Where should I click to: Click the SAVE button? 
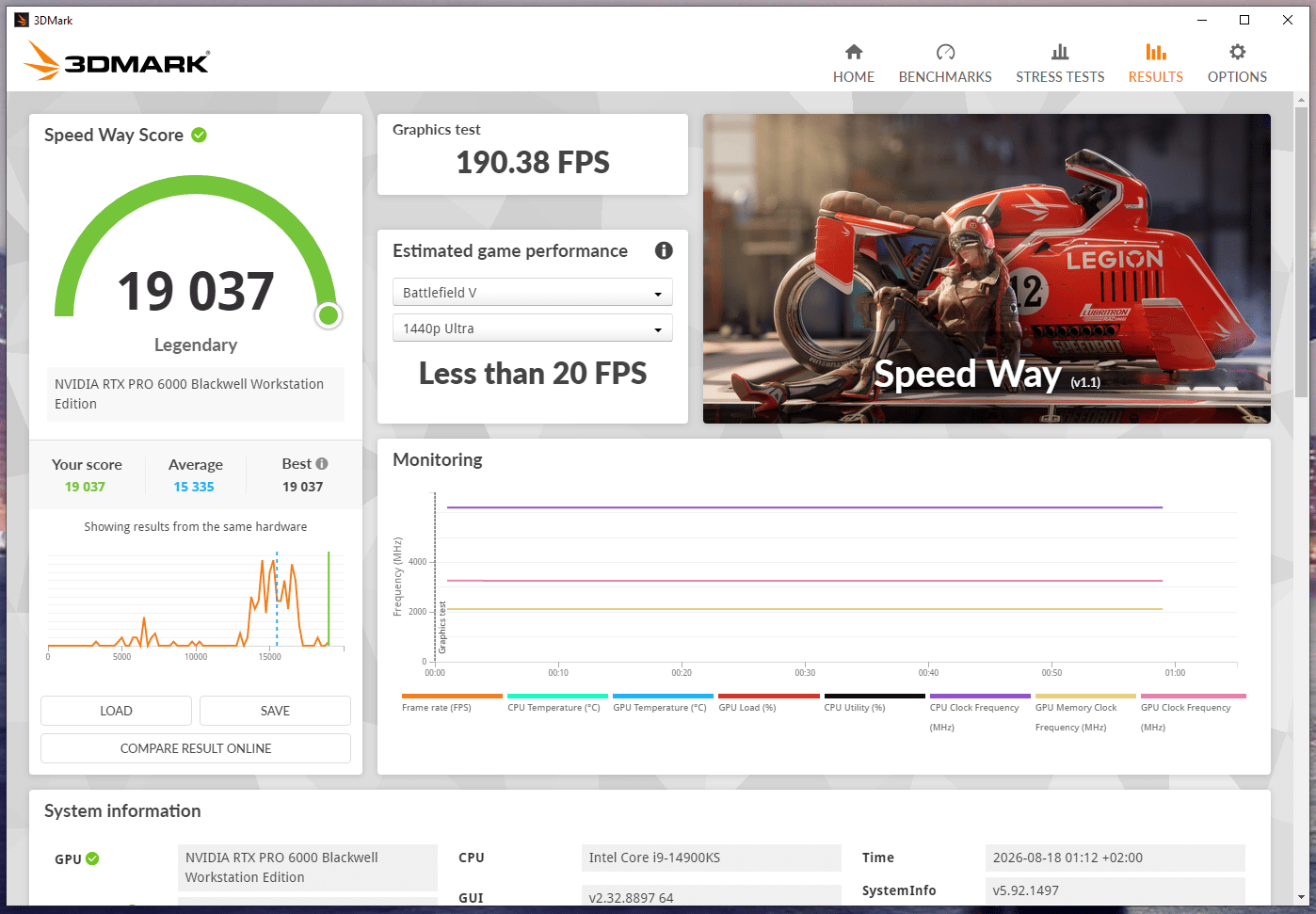[275, 711]
